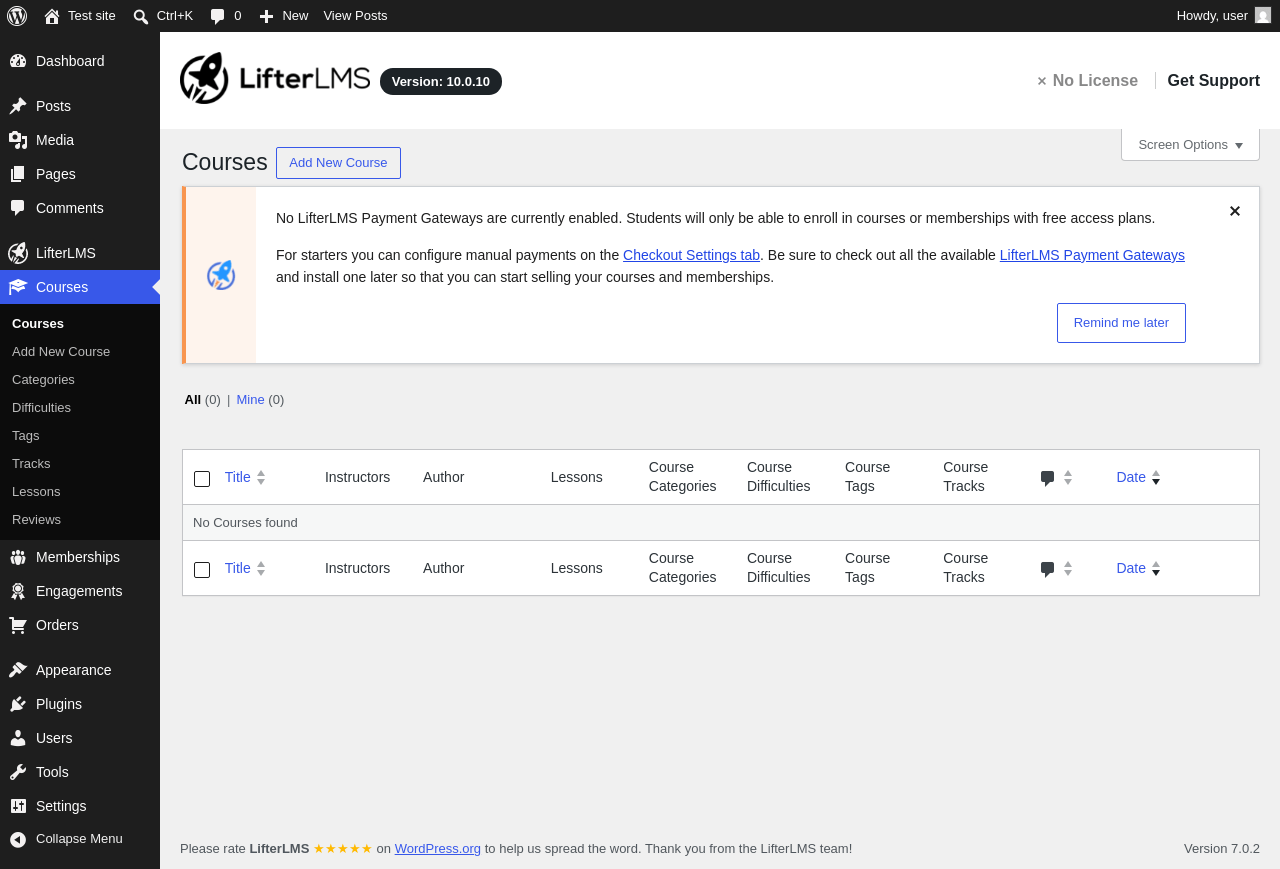Viewport: 1280px width, 869px height.
Task: Click View Posts in admin bar
Action: (355, 16)
